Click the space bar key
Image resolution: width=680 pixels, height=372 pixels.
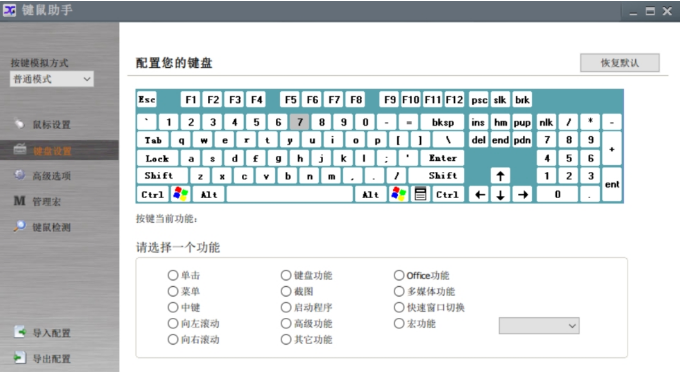[x=290, y=194]
